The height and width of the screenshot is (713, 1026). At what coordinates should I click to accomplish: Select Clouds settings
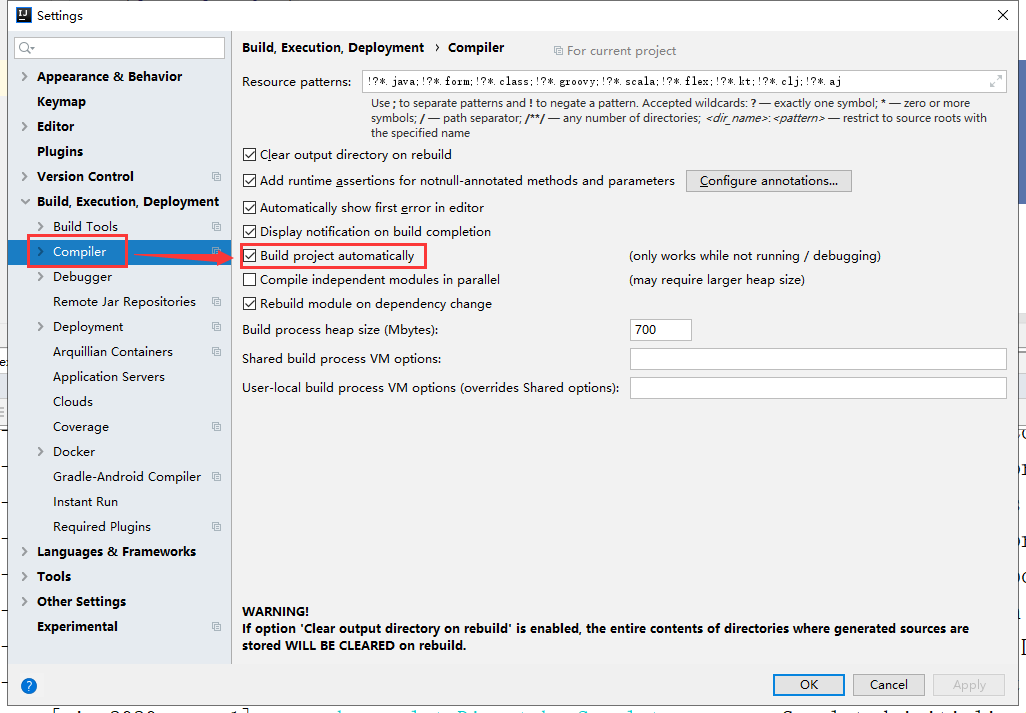pos(73,402)
